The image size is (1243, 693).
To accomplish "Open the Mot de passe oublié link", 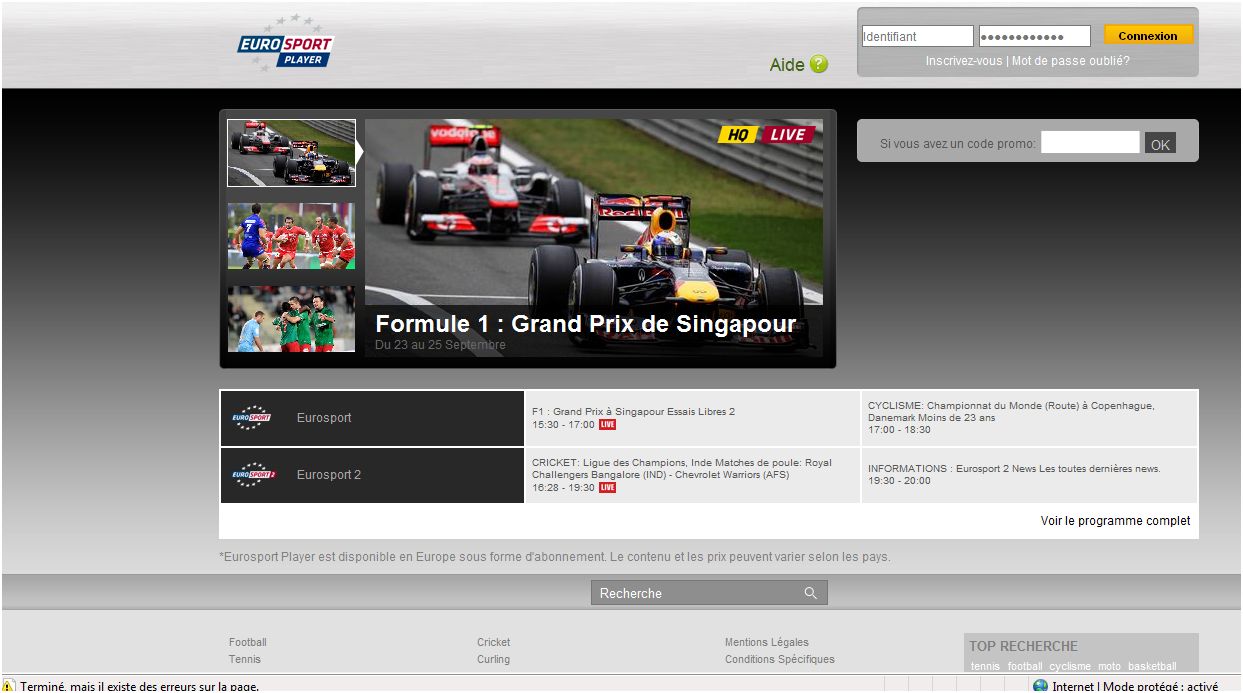I will click(1071, 61).
